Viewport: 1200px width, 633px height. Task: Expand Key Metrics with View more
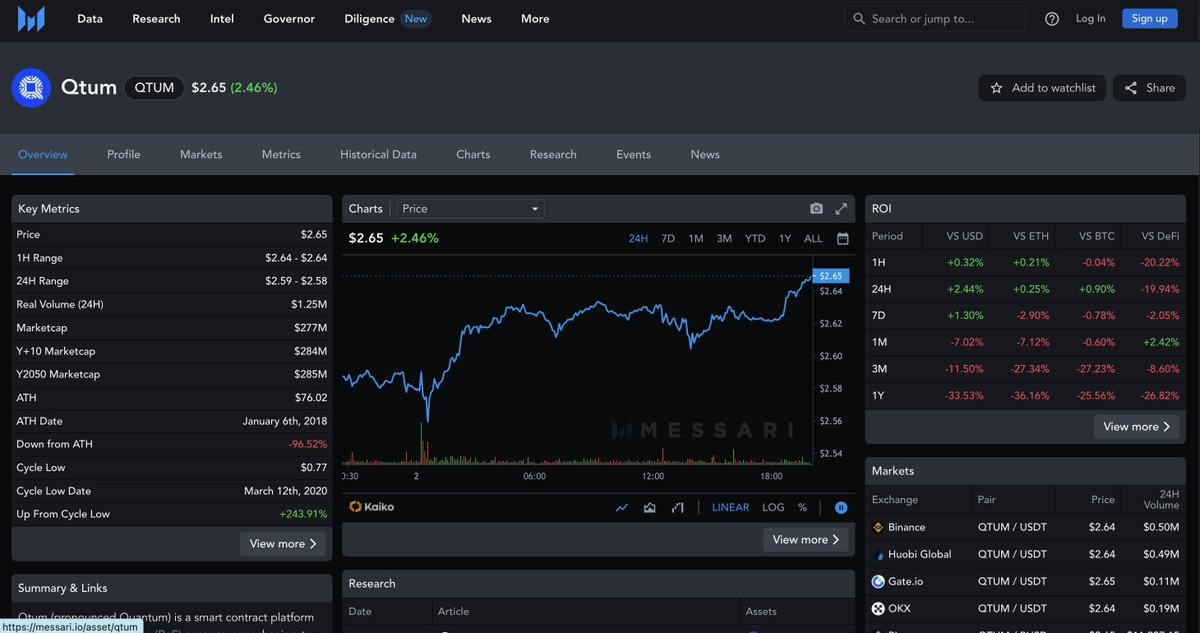(x=283, y=543)
